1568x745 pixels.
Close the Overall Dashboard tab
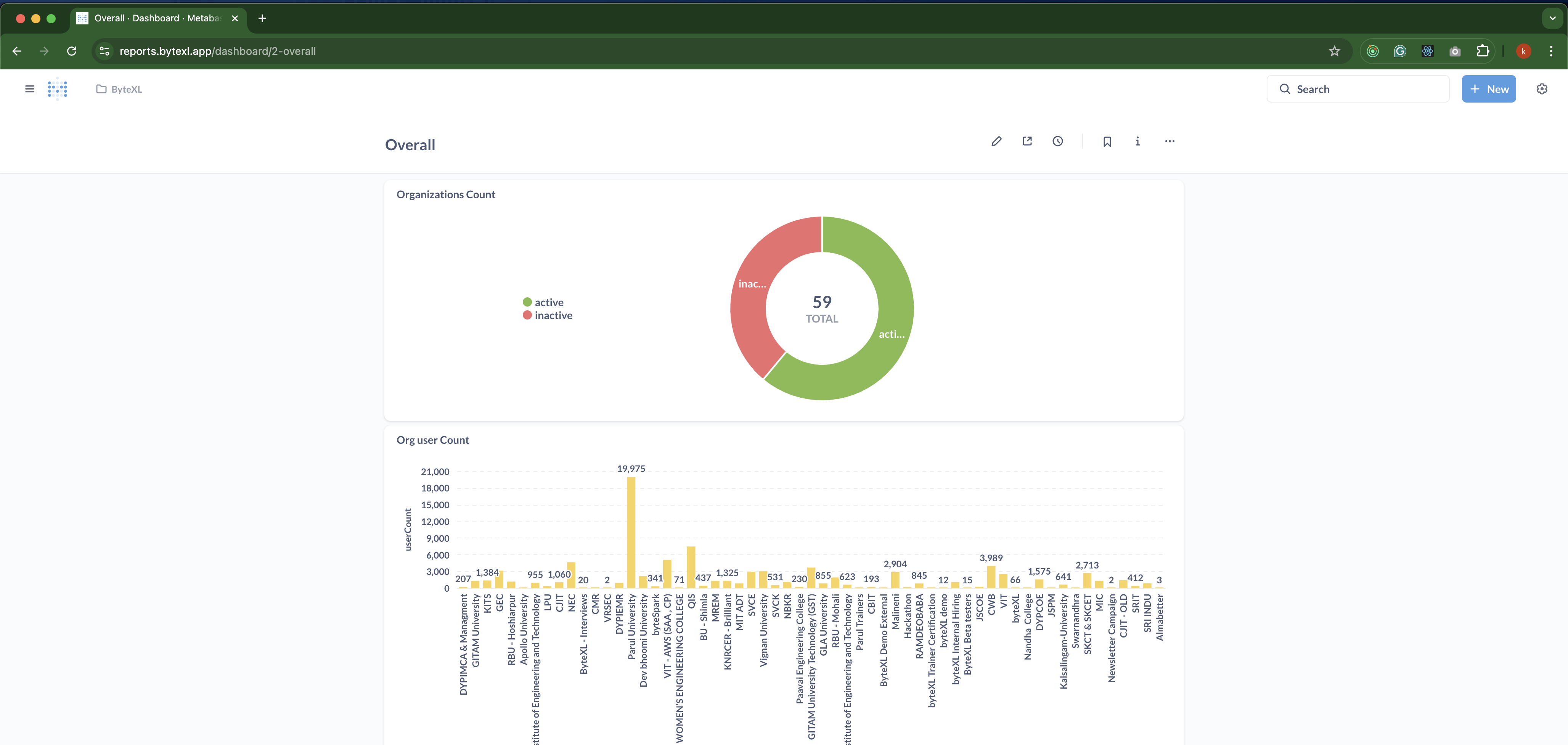(235, 18)
